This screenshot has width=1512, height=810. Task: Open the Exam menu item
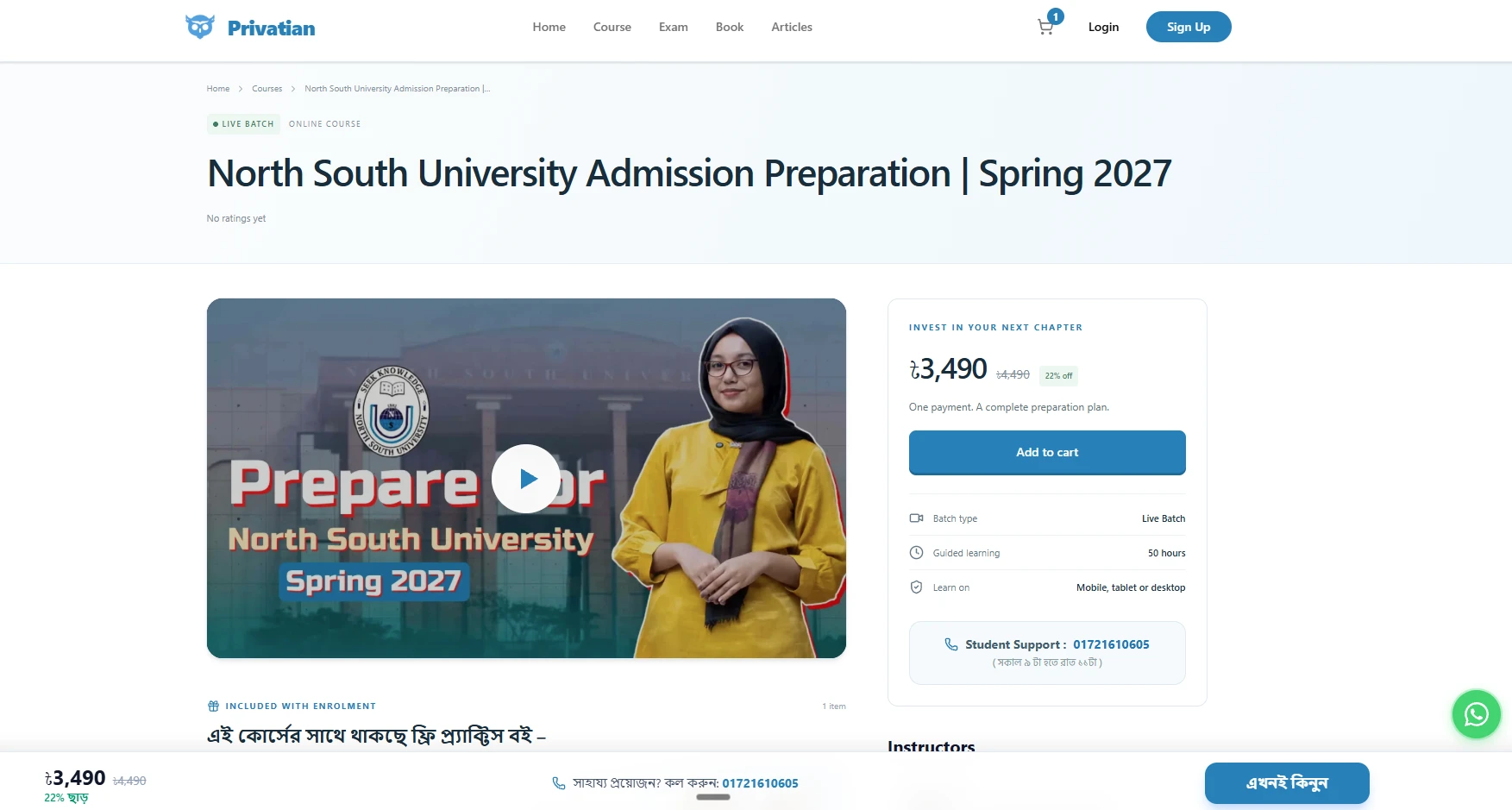pyautogui.click(x=674, y=27)
